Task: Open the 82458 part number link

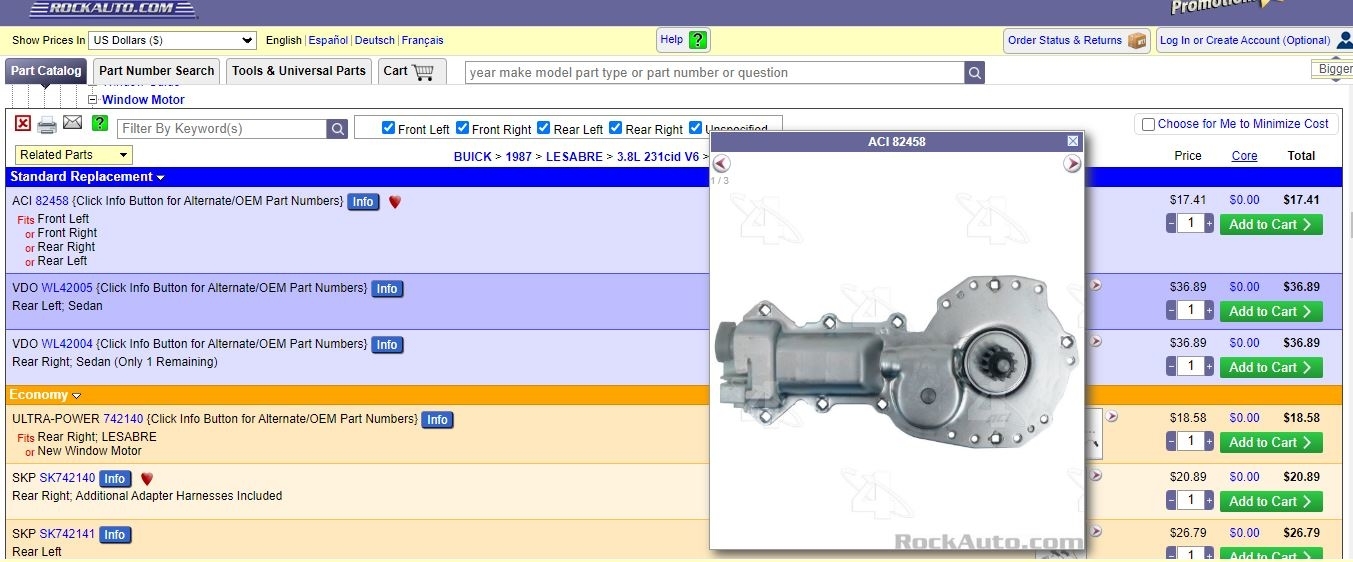Action: pos(52,201)
